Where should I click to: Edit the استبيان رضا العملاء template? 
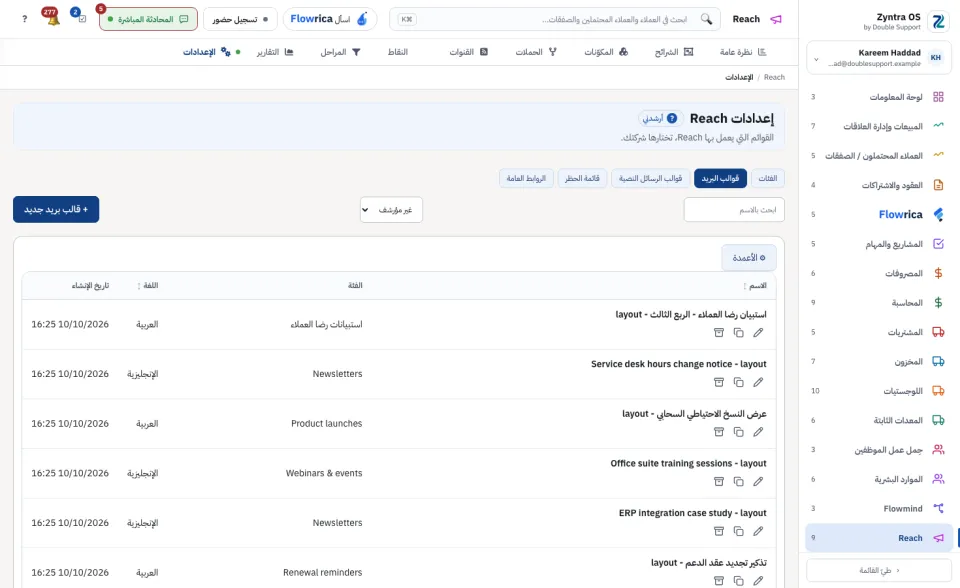[x=758, y=333]
